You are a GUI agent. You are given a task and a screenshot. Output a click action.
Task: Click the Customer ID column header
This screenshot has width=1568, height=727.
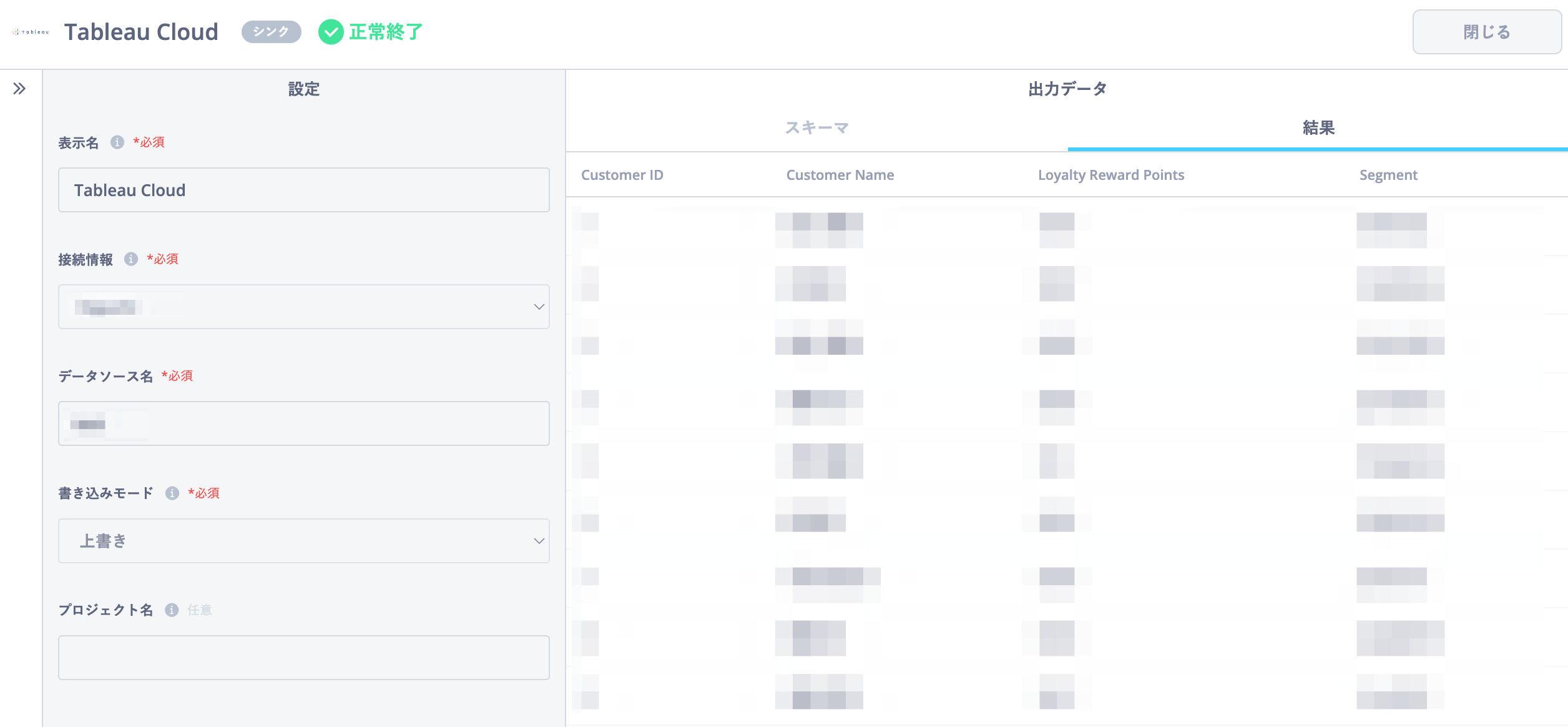622,175
